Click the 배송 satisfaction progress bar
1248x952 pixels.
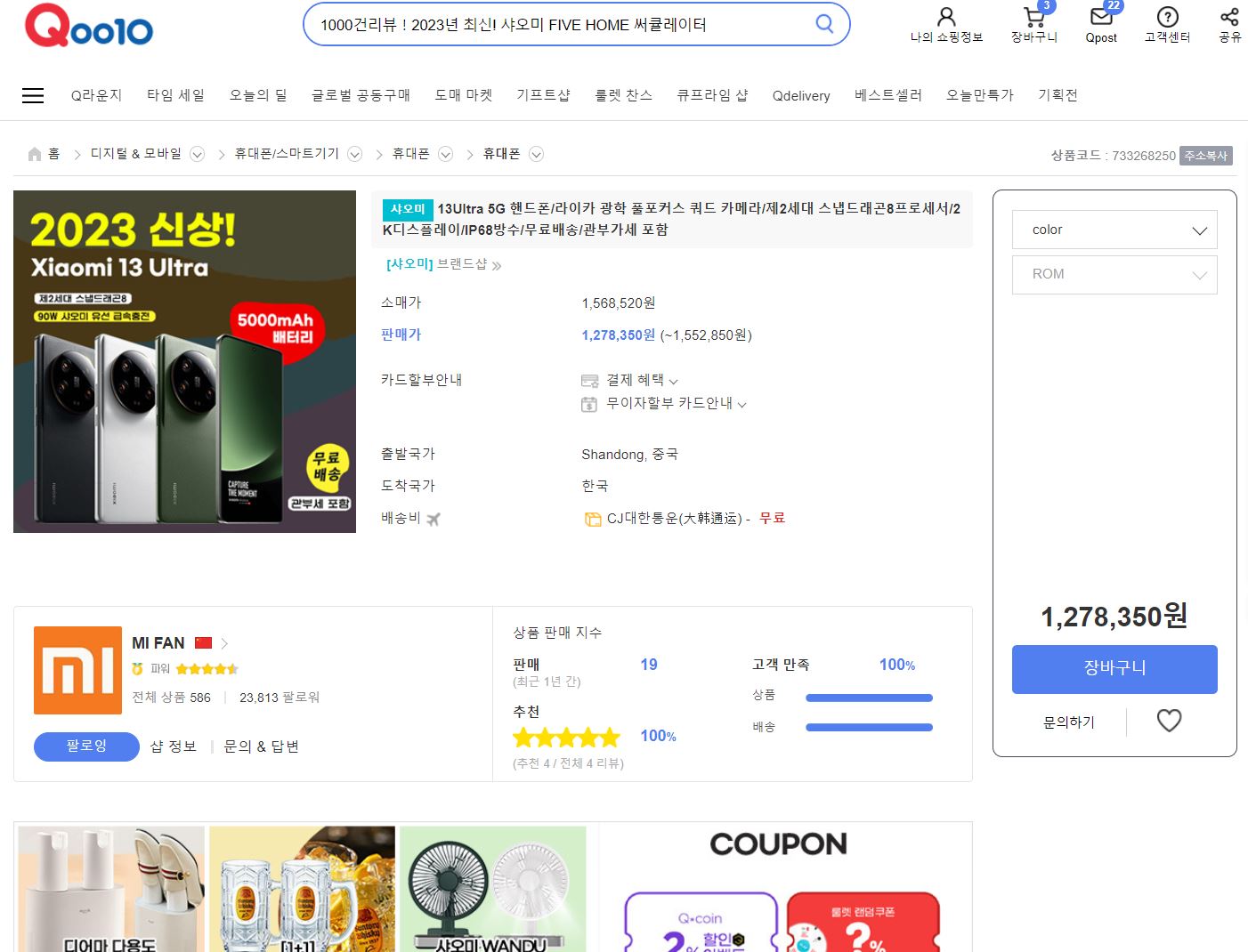click(x=869, y=728)
